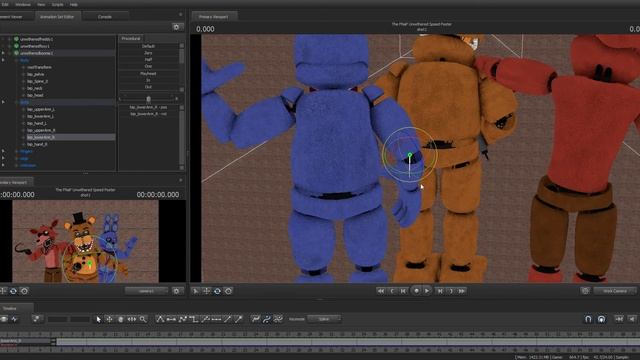Click the highlighted spline curve icon
This screenshot has height=360, width=640.
(267, 319)
